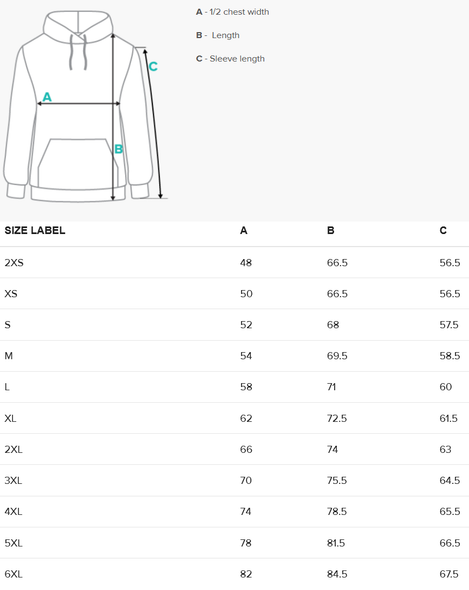Click the 6XL size row label
469x590 pixels.
click(14, 574)
